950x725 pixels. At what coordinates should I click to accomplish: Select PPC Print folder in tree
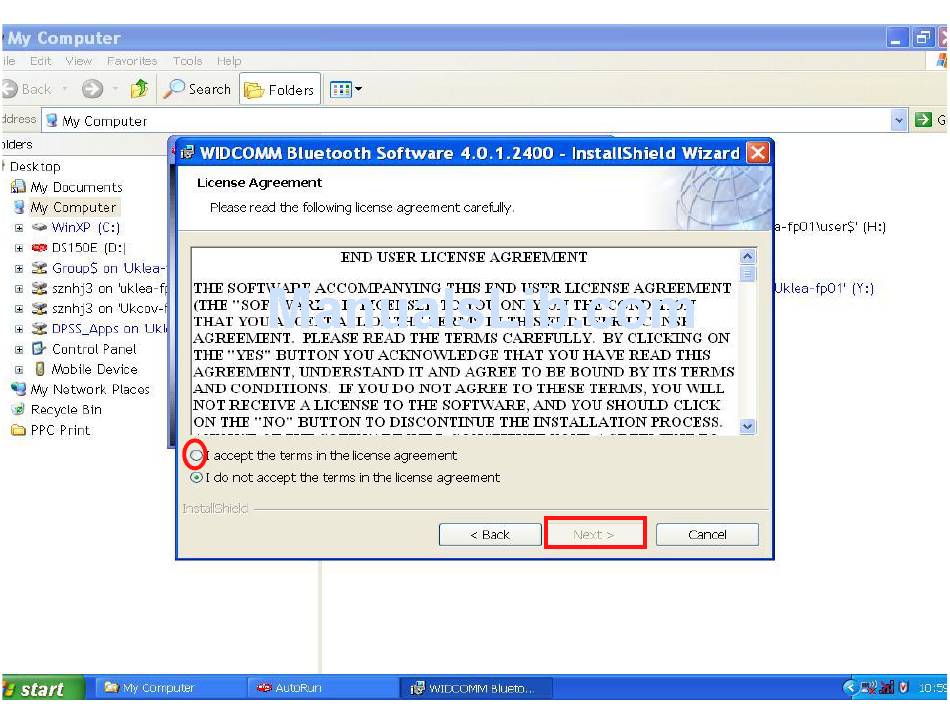pos(60,430)
